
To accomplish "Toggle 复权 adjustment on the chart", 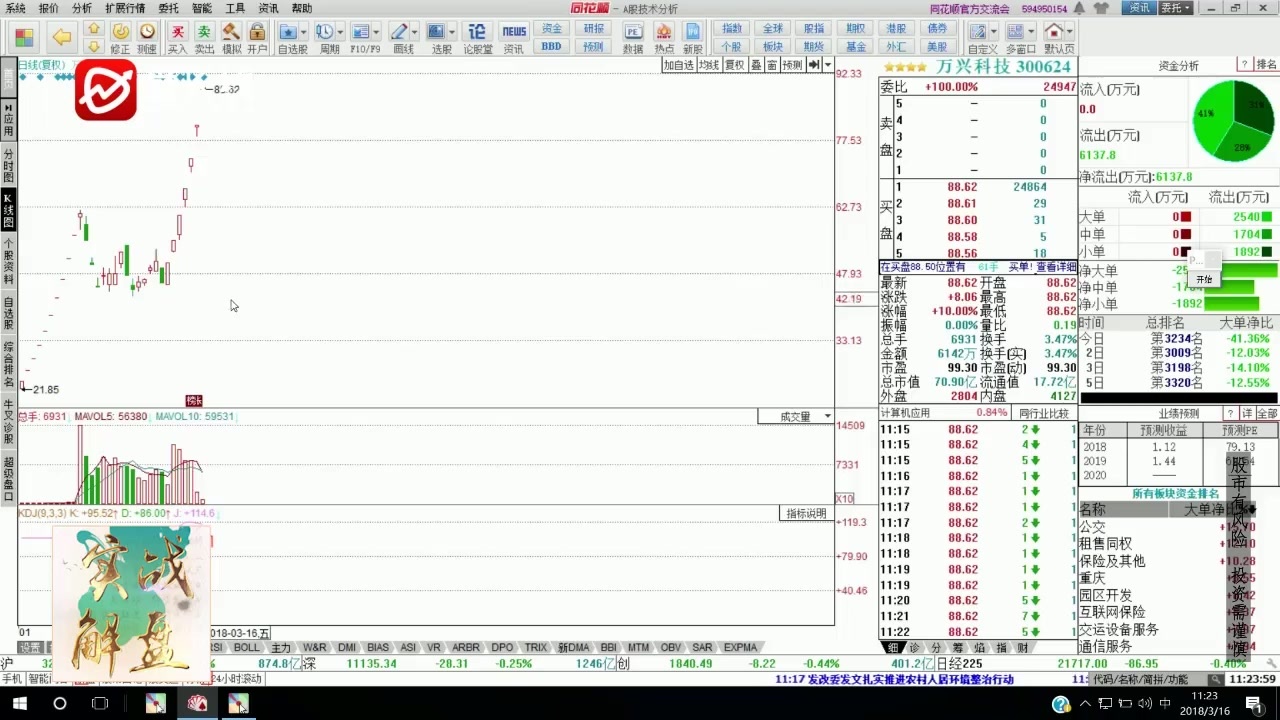I will 735,65.
